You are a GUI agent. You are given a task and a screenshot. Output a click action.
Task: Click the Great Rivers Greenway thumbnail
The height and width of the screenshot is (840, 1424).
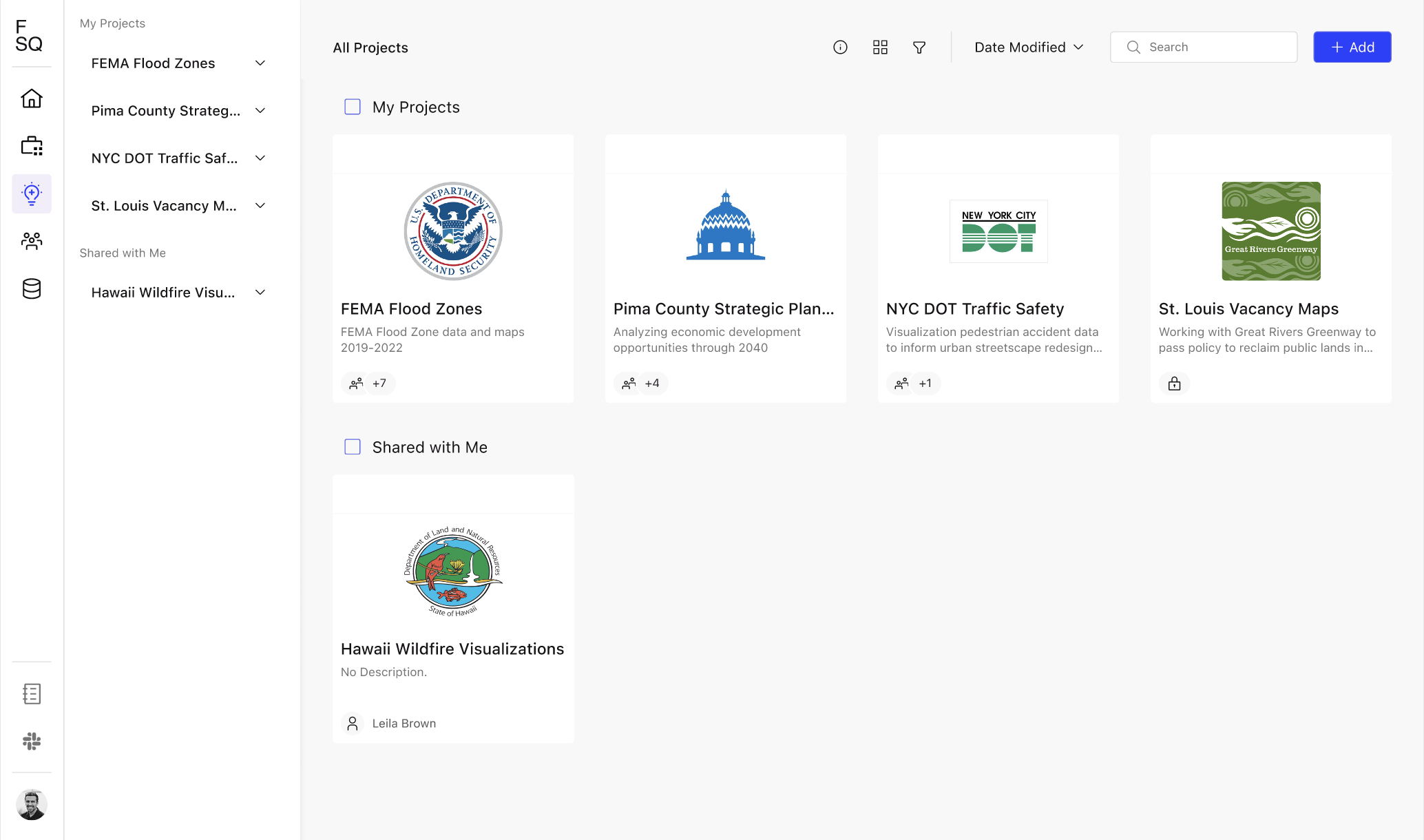1271,231
